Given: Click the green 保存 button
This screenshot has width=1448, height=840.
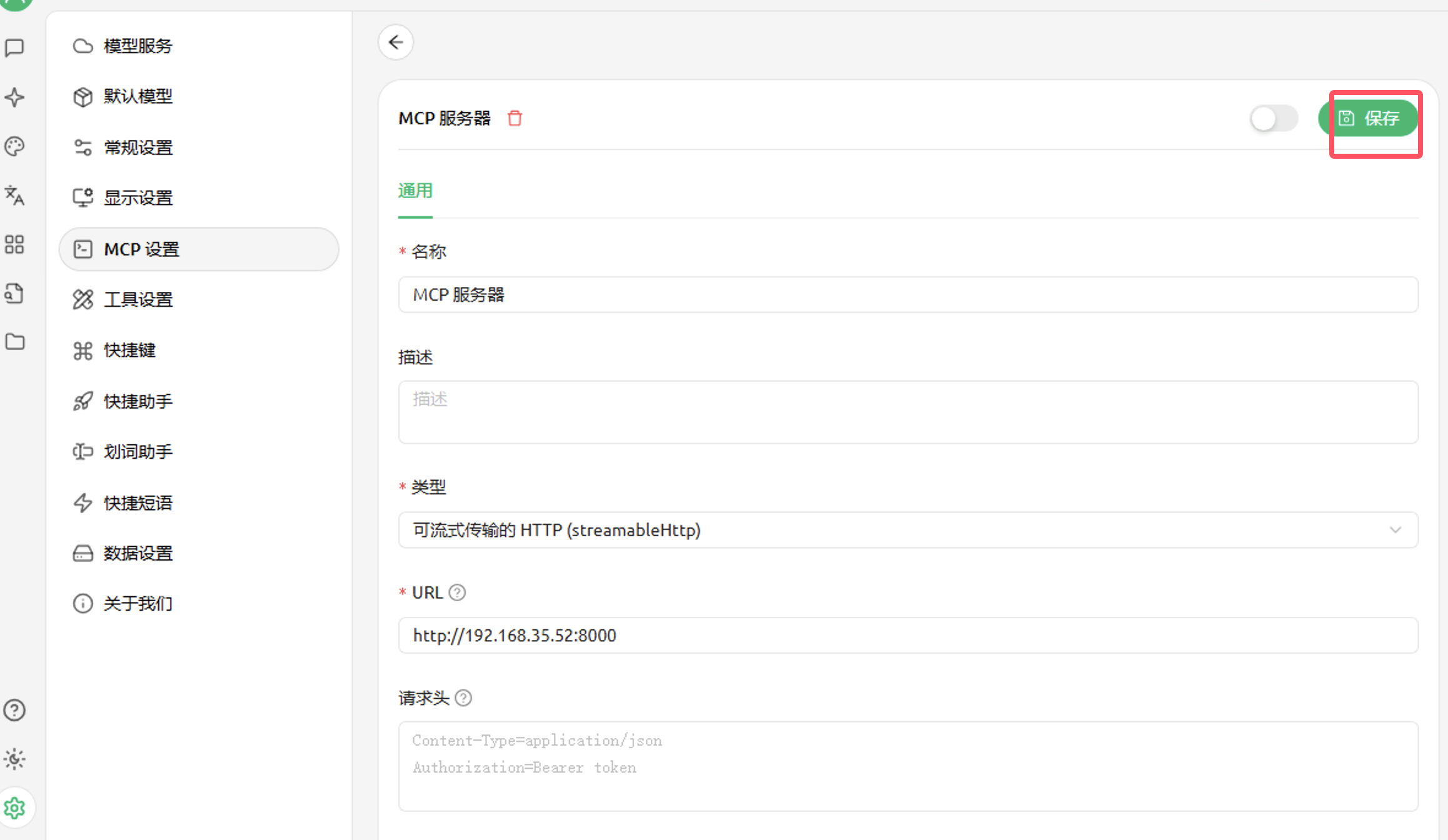Looking at the screenshot, I should (1369, 118).
